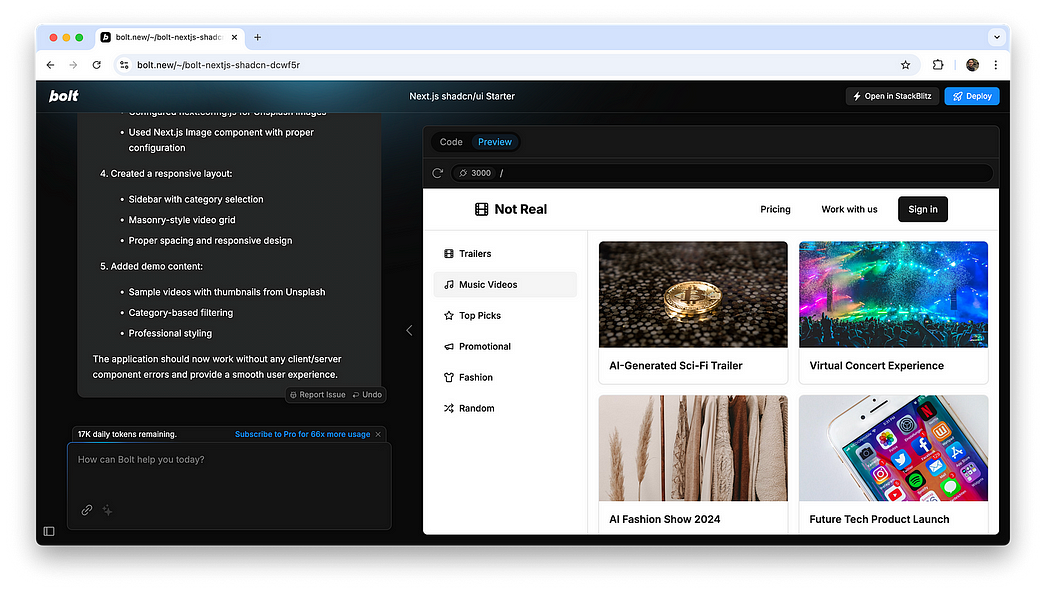Open the Pricing page link
1046x593 pixels.
[x=775, y=209]
